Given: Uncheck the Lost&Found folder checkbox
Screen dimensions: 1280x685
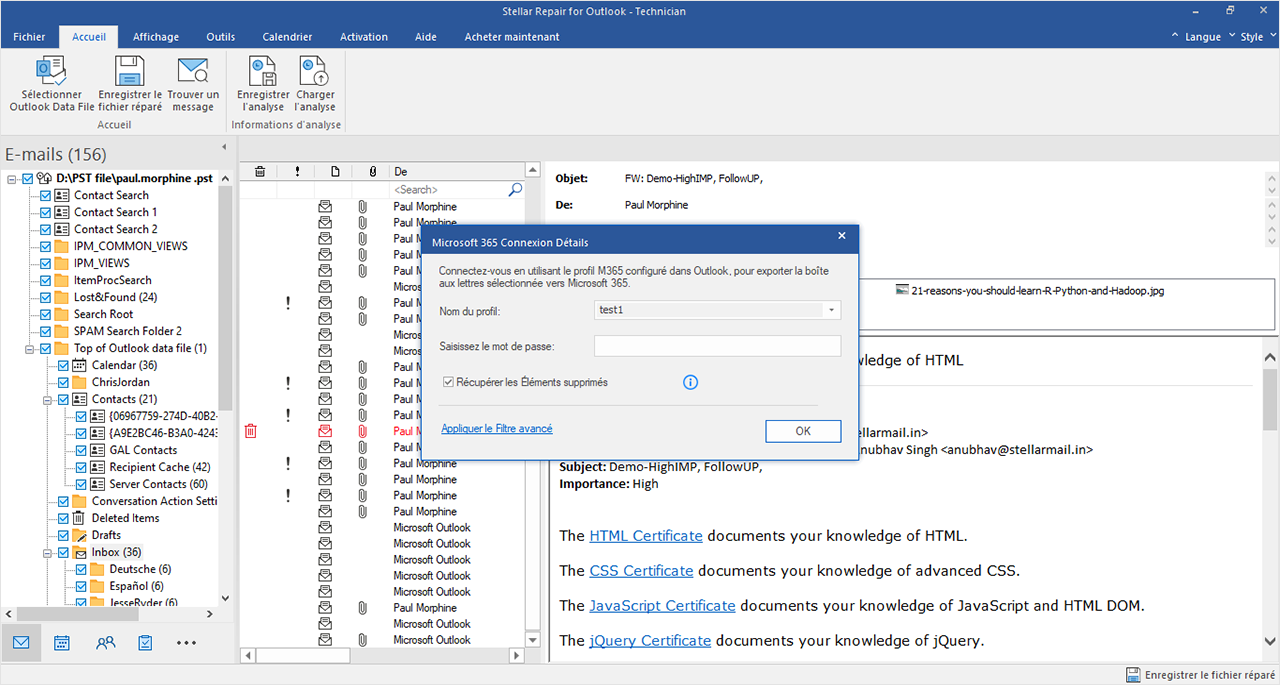Looking at the screenshot, I should (x=45, y=297).
